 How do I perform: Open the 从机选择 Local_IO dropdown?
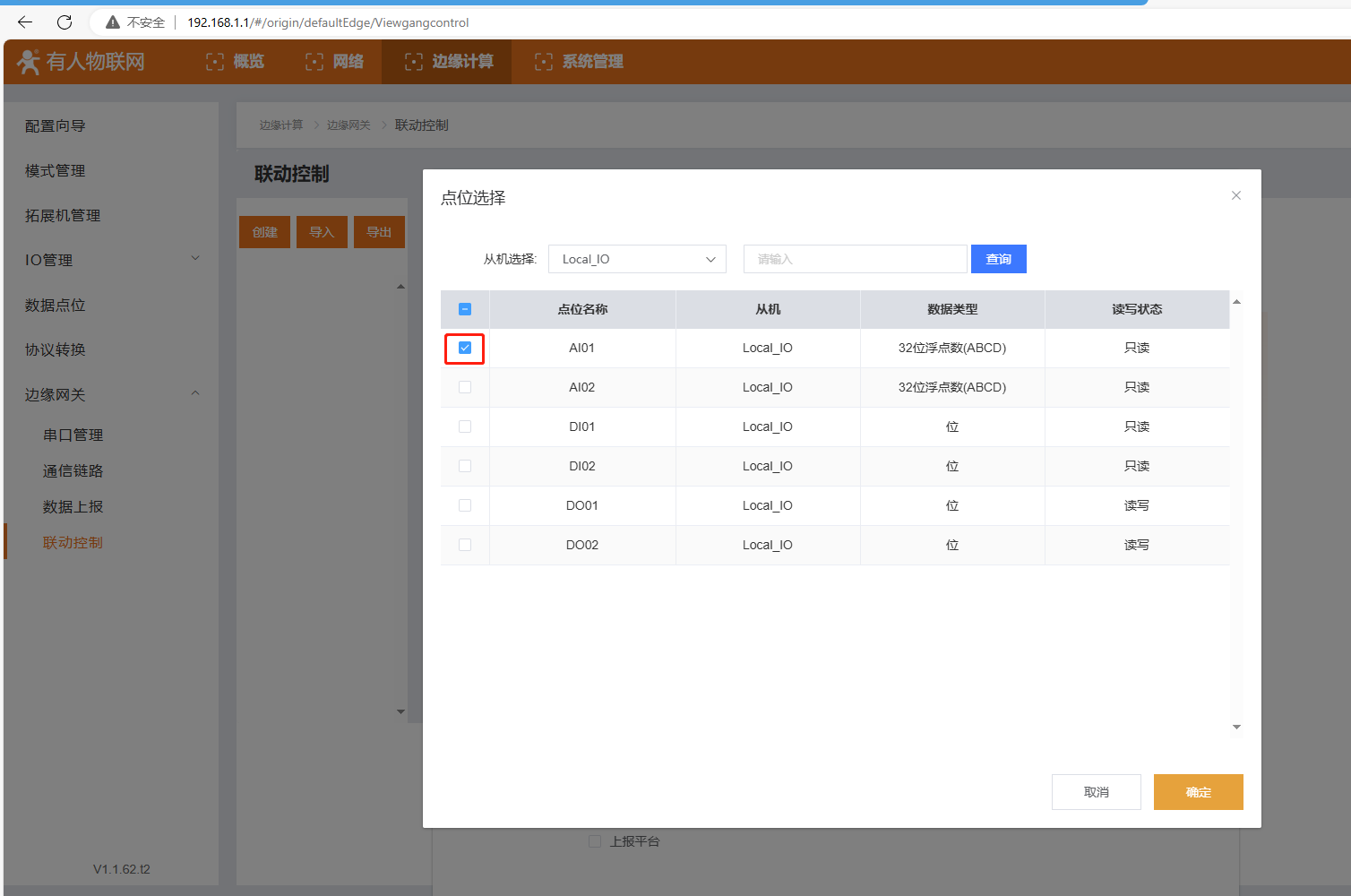pyautogui.click(x=637, y=259)
